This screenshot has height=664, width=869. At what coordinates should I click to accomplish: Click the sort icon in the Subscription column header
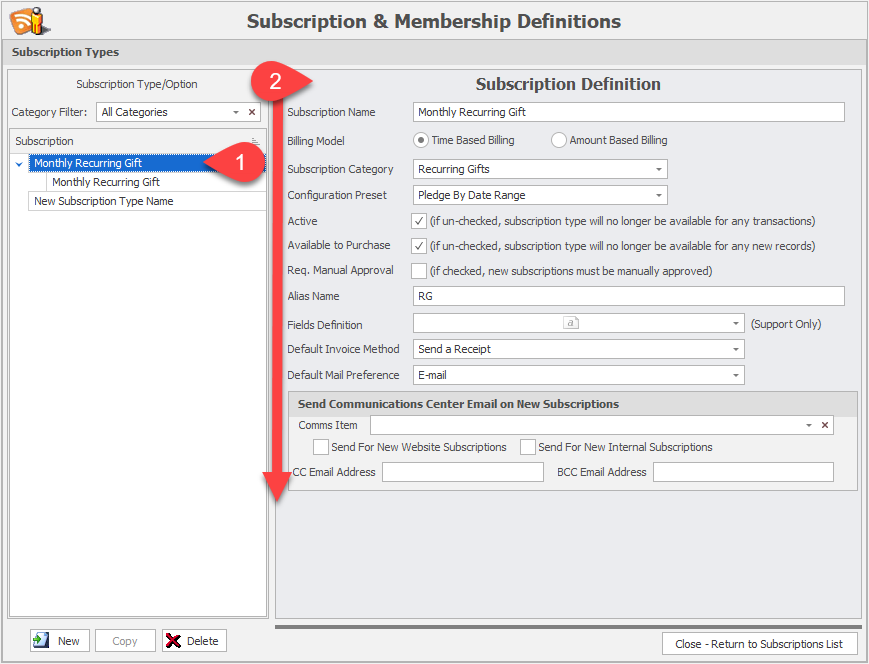tap(255, 141)
